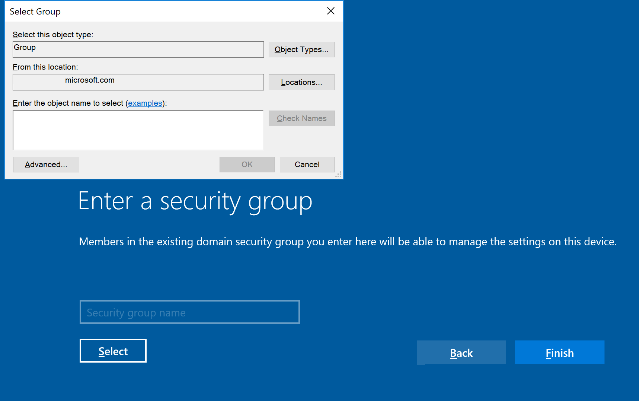Screen dimensions: 639x401
Task: Click the Group object type field
Action: point(137,48)
